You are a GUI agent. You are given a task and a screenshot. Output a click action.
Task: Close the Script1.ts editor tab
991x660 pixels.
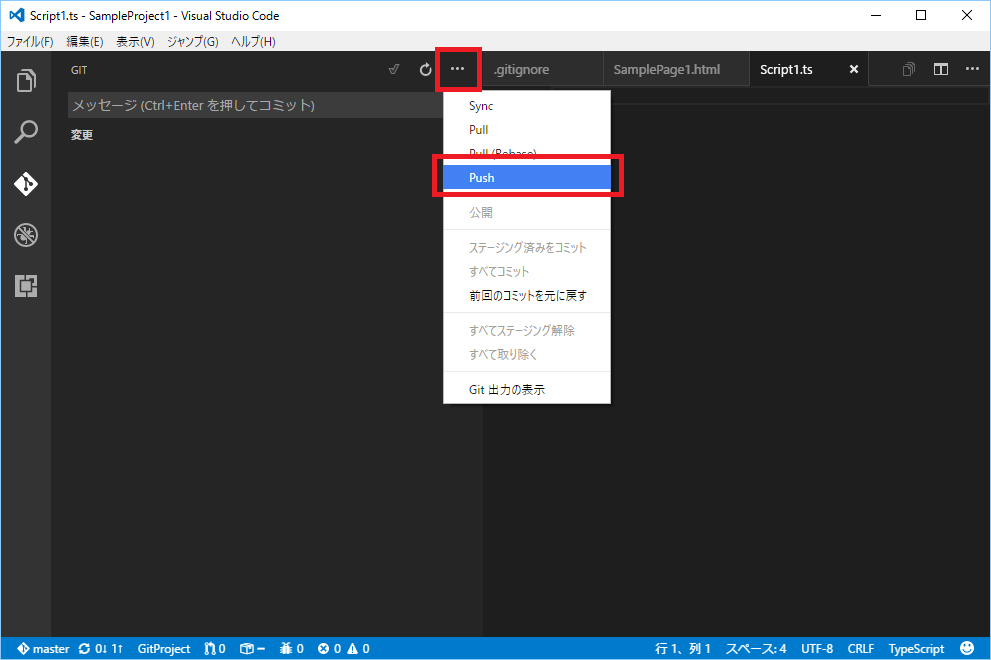point(854,70)
